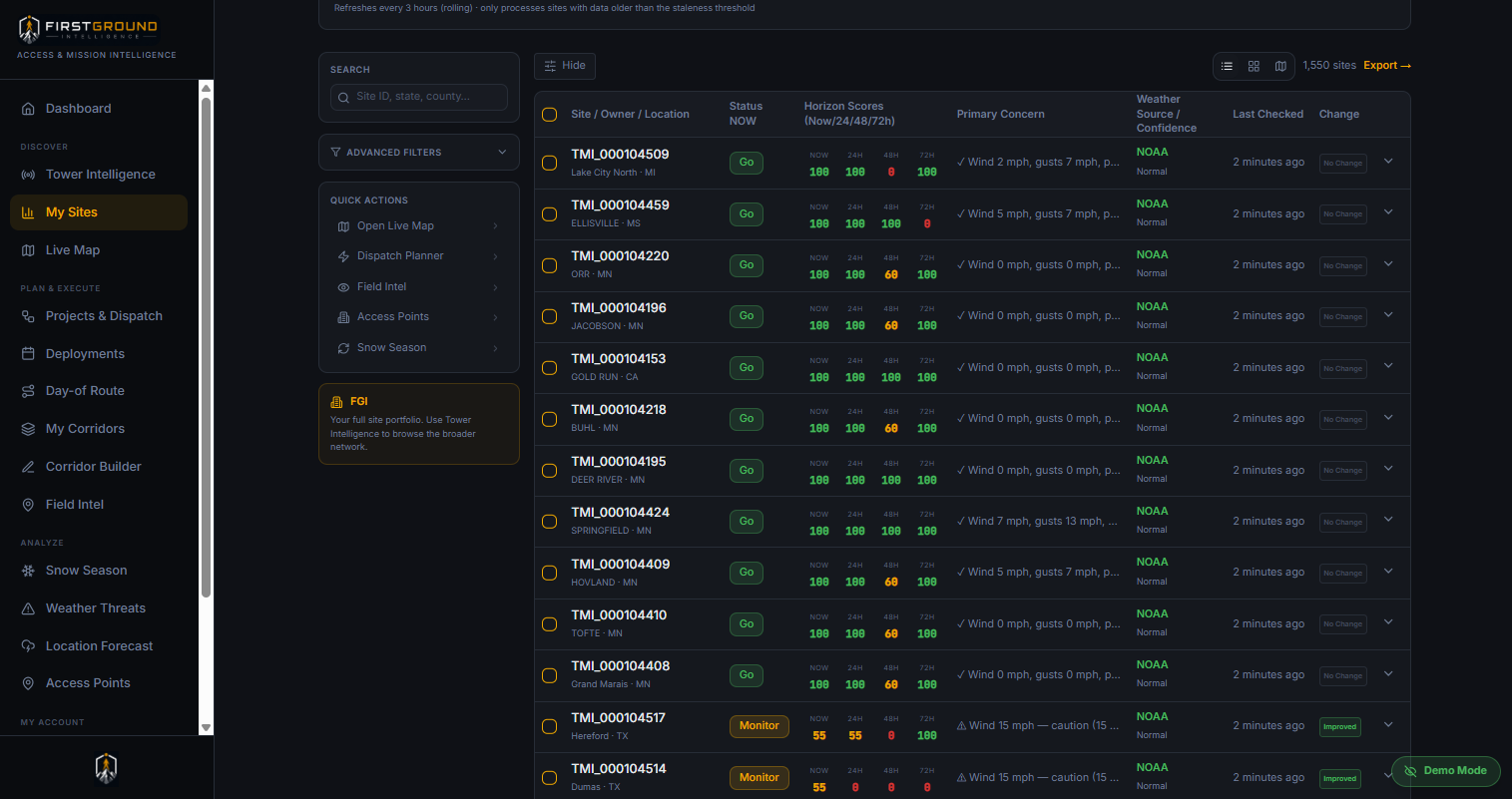
Task: Hide the filters panel
Action: pos(565,66)
